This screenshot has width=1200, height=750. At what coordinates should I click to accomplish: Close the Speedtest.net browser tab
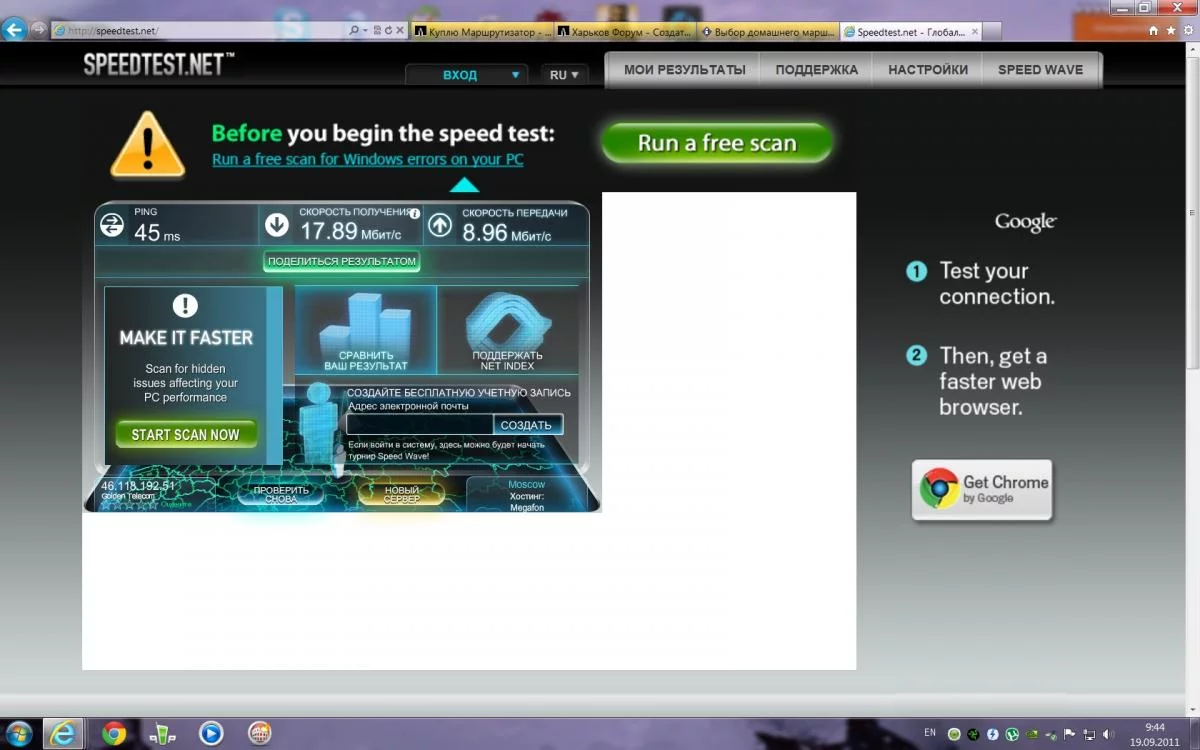(976, 31)
